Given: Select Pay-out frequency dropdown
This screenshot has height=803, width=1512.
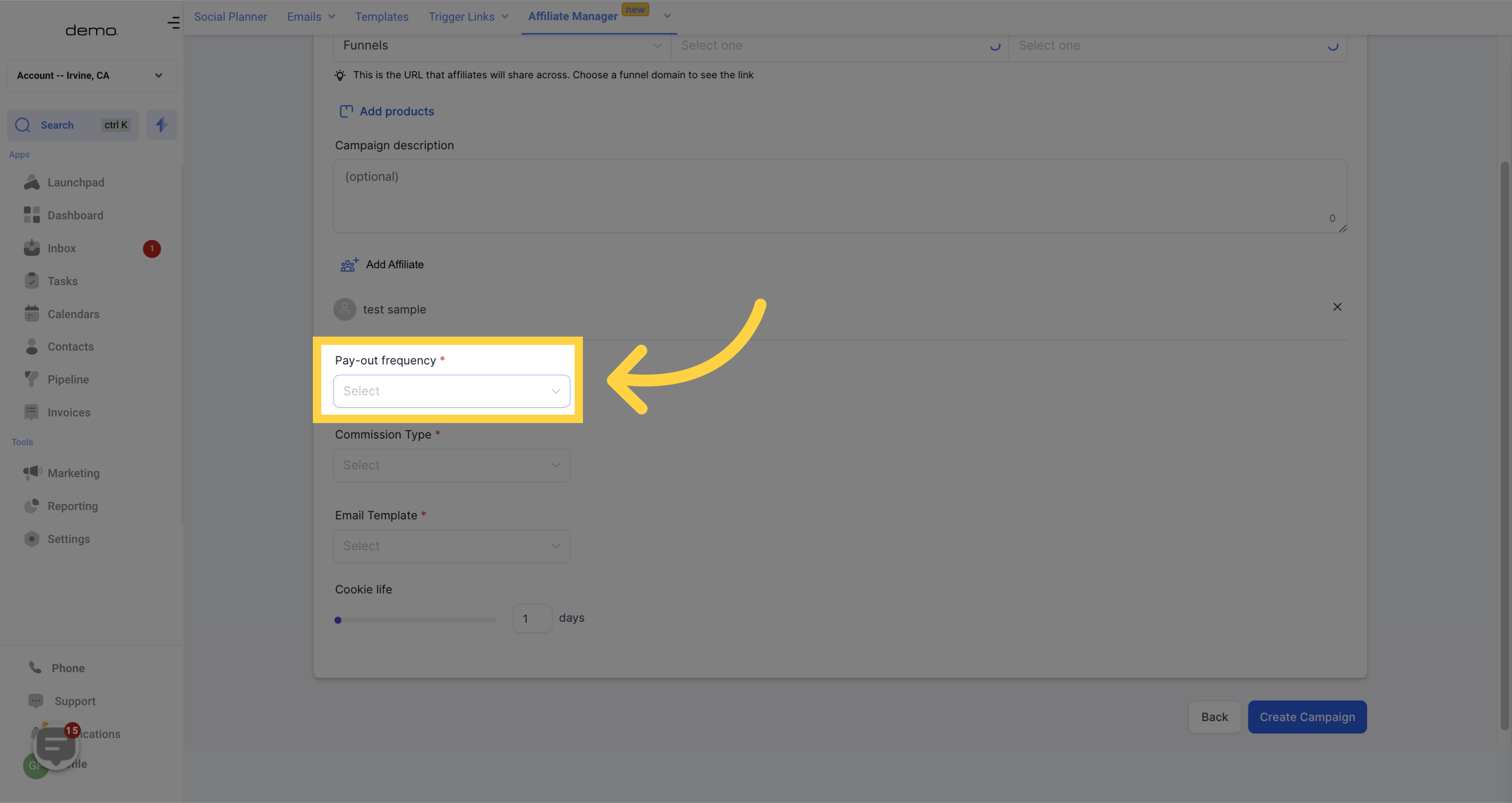Looking at the screenshot, I should tap(452, 391).
